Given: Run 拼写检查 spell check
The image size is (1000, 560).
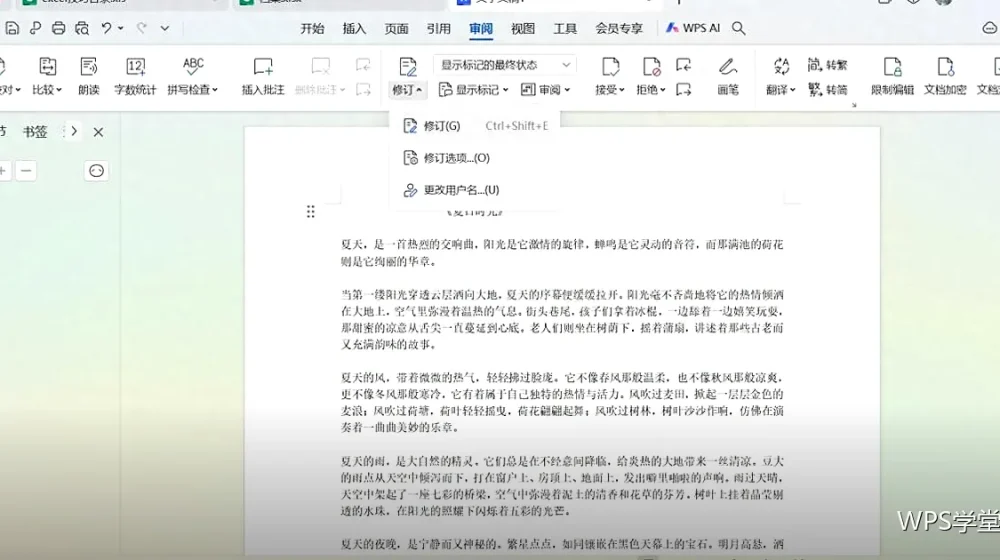Looking at the screenshot, I should [193, 76].
